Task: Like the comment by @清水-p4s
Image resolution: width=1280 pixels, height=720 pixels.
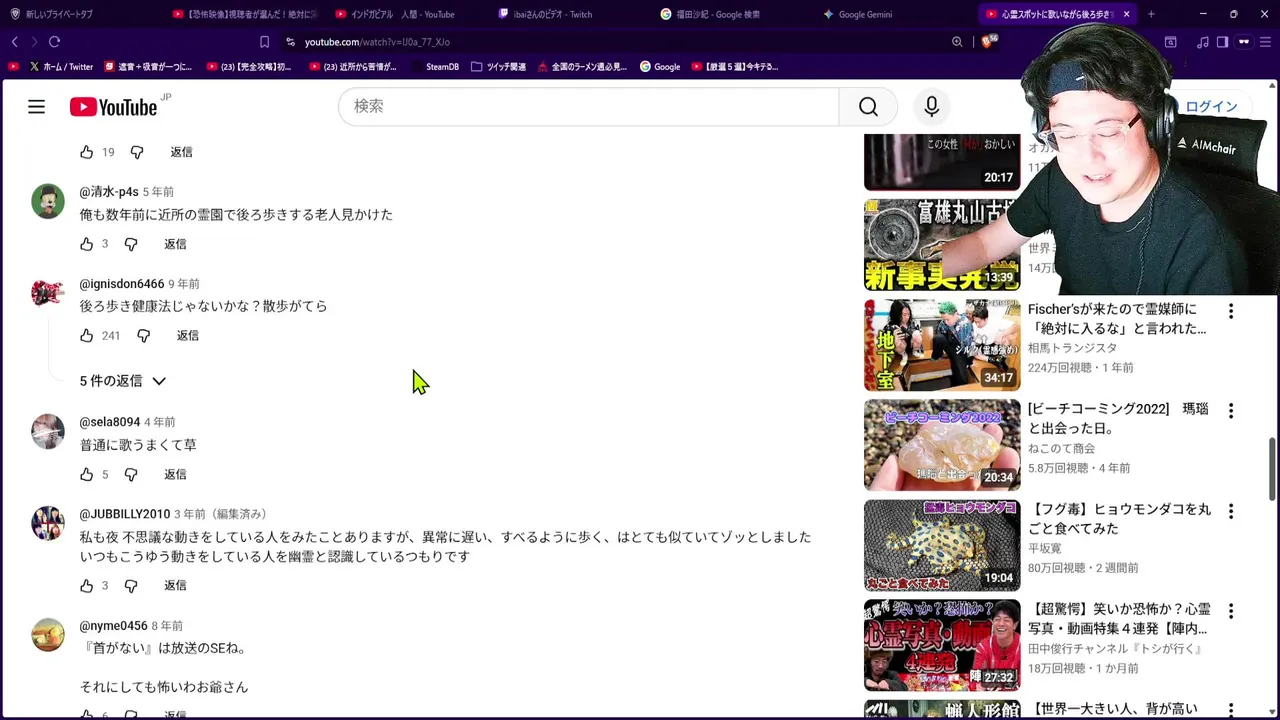Action: [x=87, y=244]
